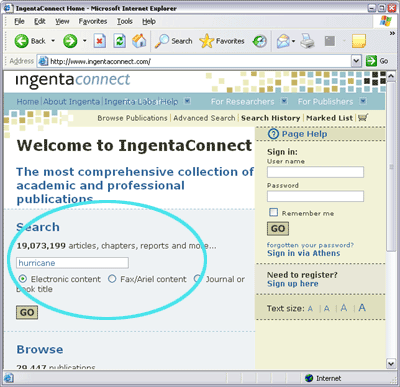
Task: Choose the largest text size A
Action: (x=362, y=308)
